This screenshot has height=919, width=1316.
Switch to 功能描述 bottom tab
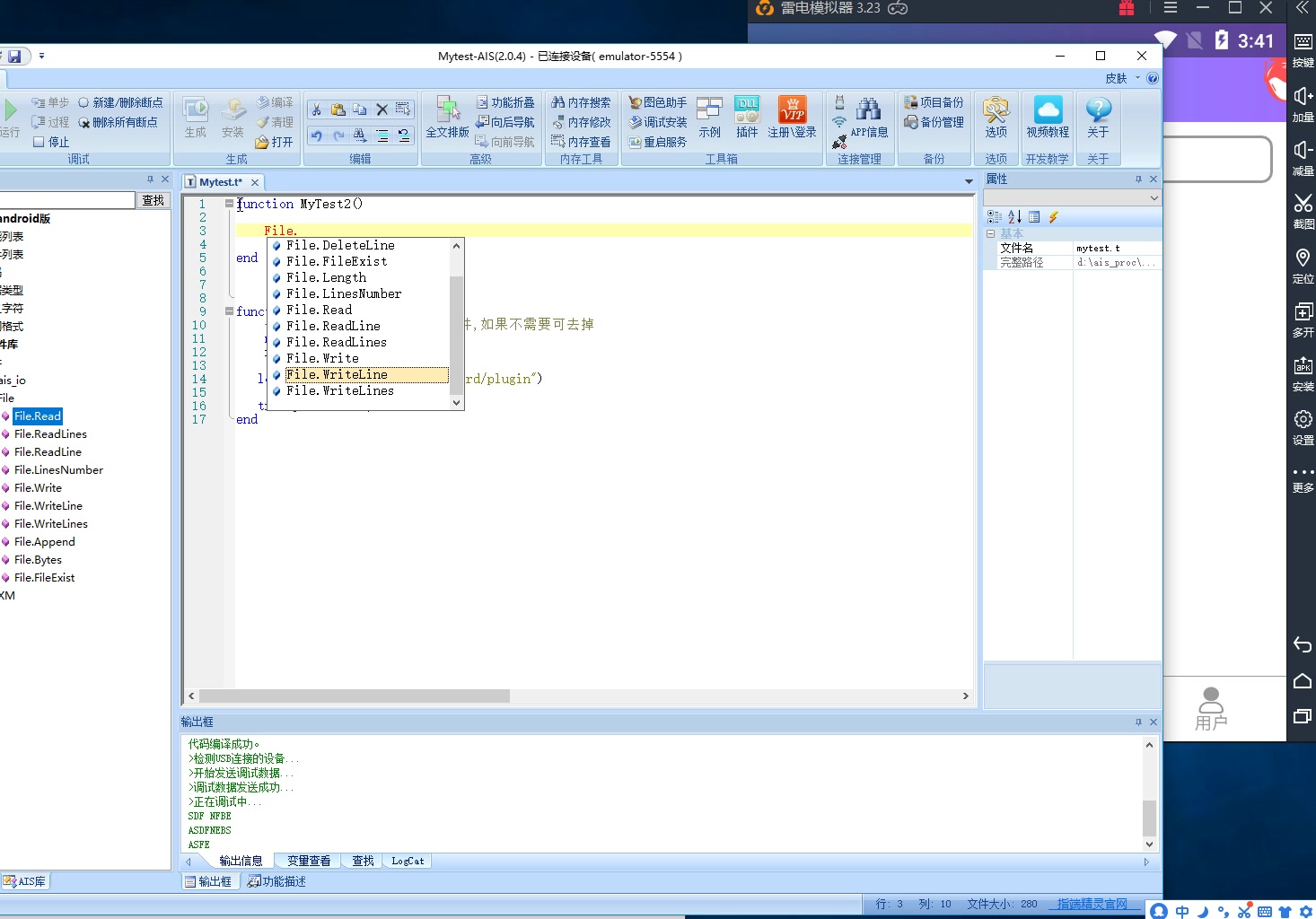tap(277, 881)
